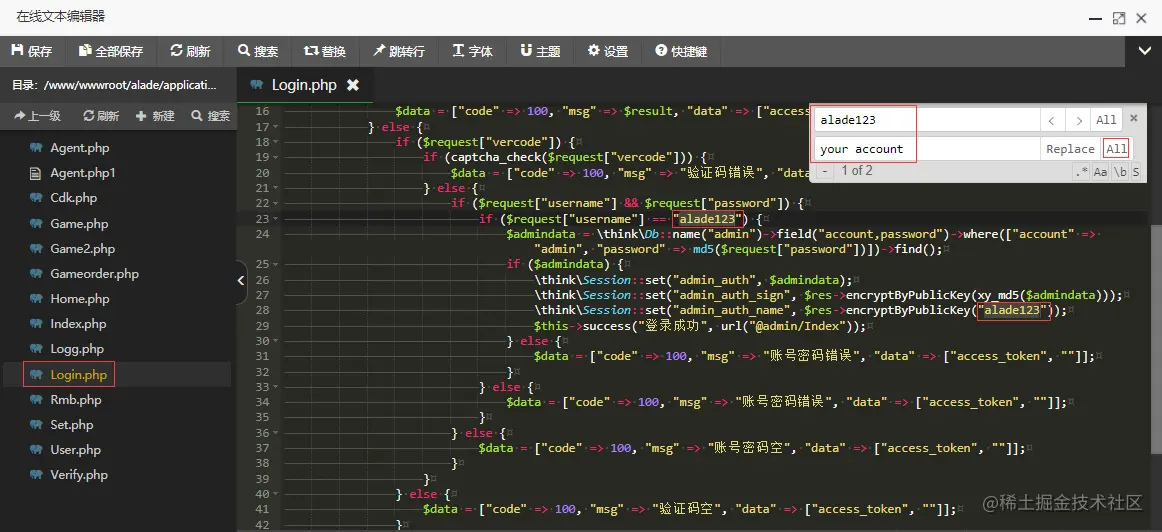The image size is (1162, 532).
Task: Toggle regex search option in find box
Action: (1081, 172)
